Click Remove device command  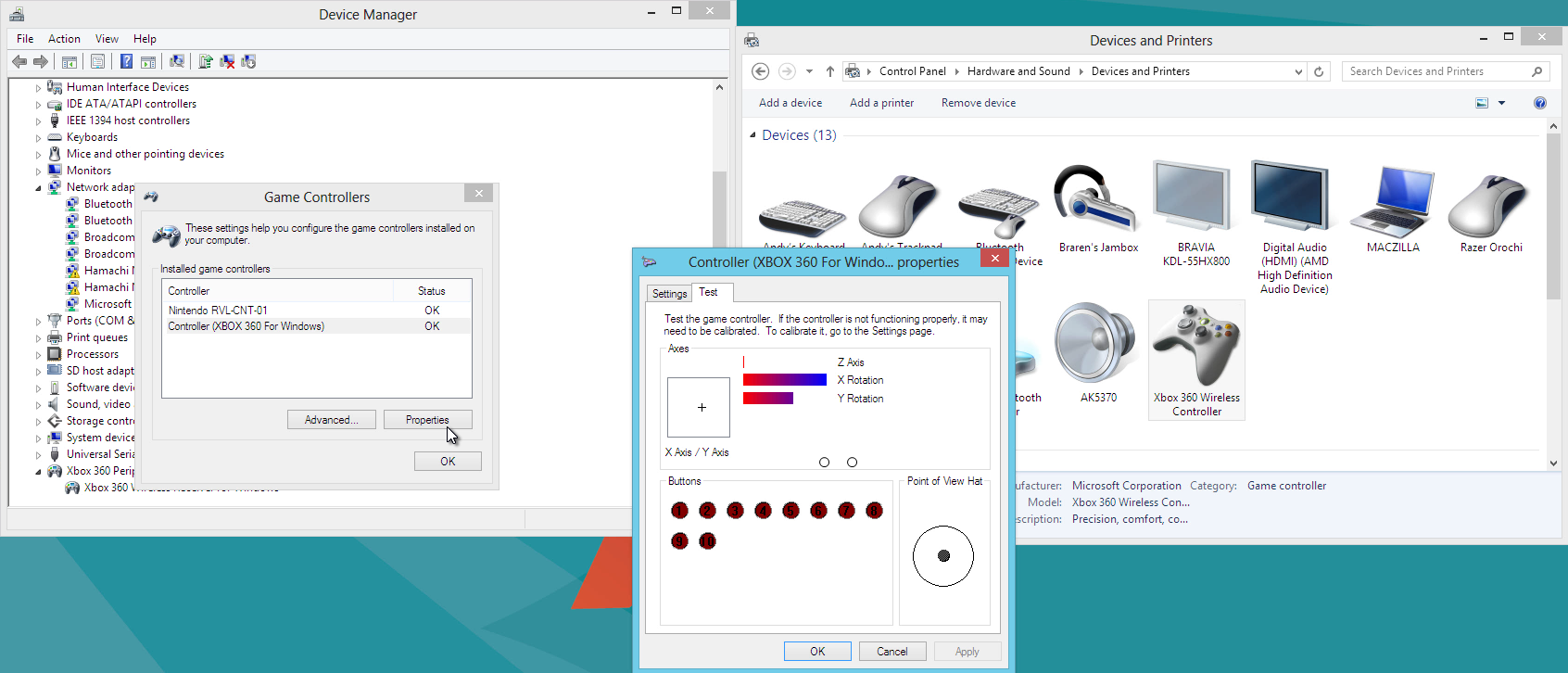(979, 103)
